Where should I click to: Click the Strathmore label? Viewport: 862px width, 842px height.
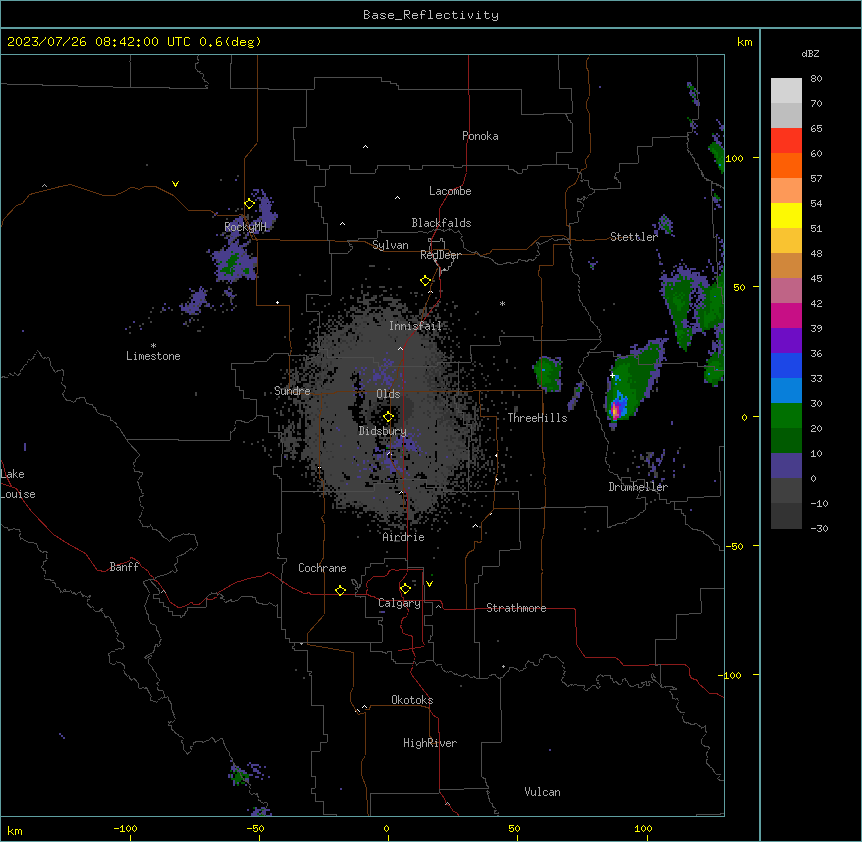tap(516, 608)
